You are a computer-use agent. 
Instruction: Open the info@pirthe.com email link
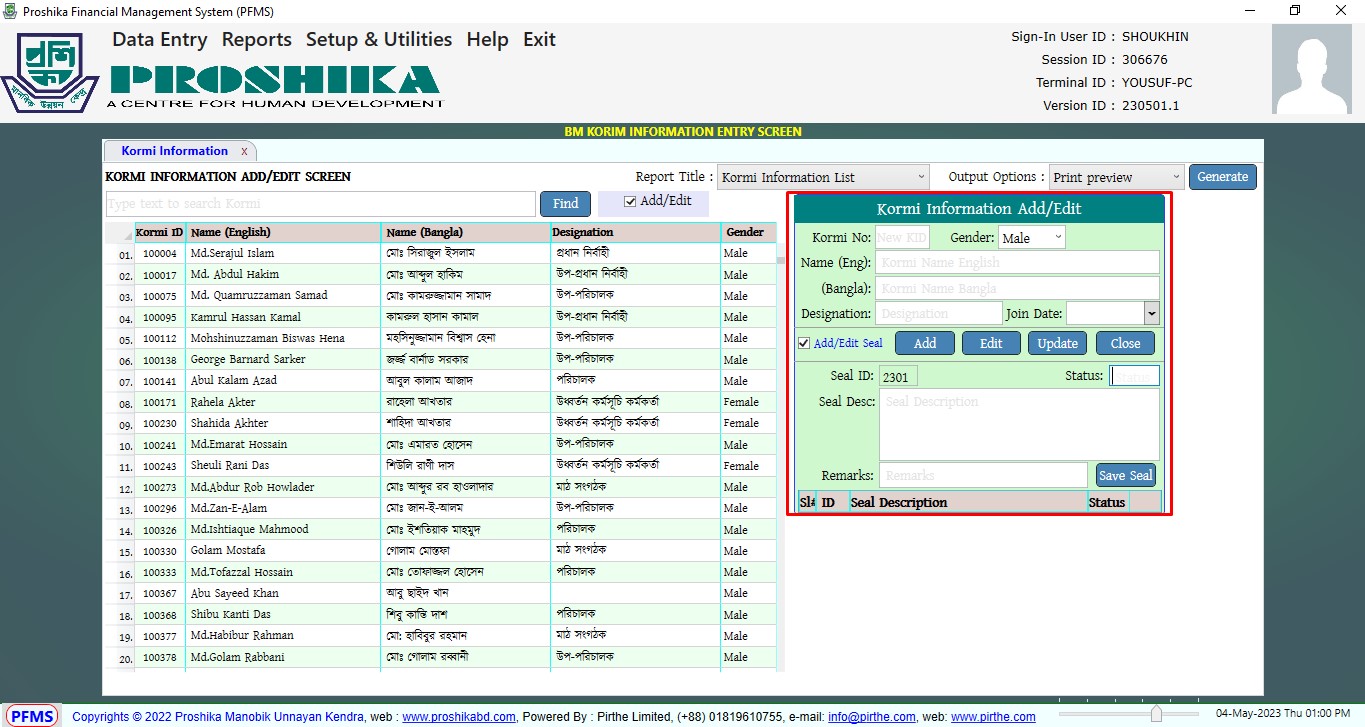(872, 717)
